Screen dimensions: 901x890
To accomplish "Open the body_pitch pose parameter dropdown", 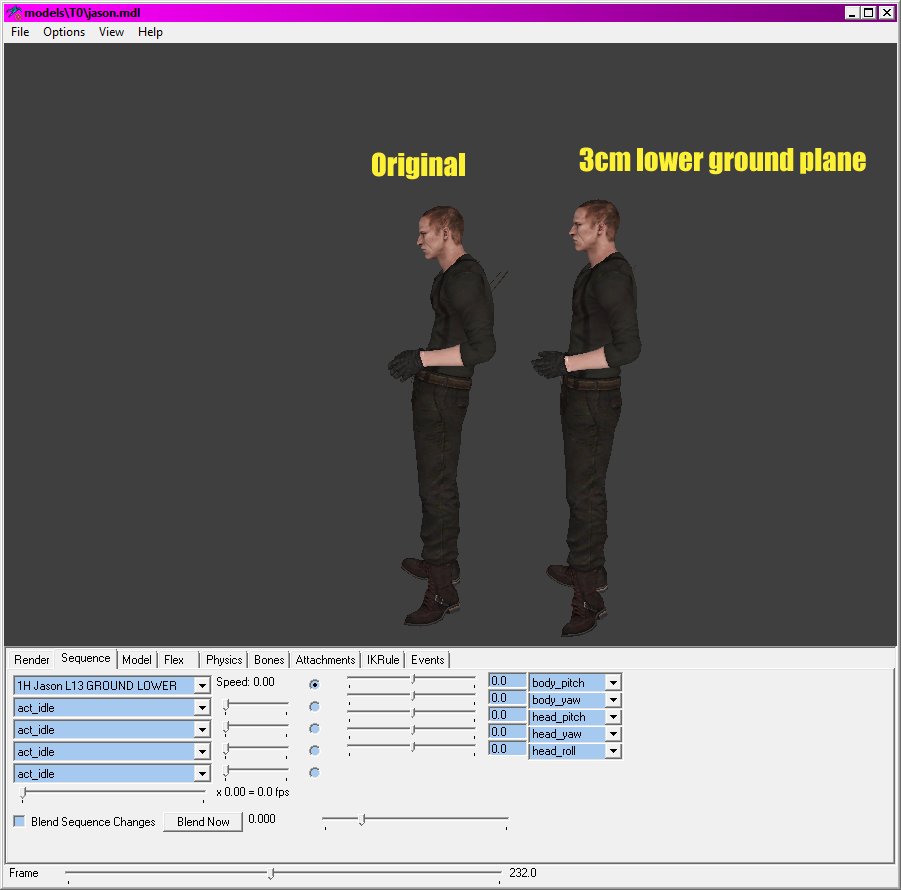I will [613, 683].
